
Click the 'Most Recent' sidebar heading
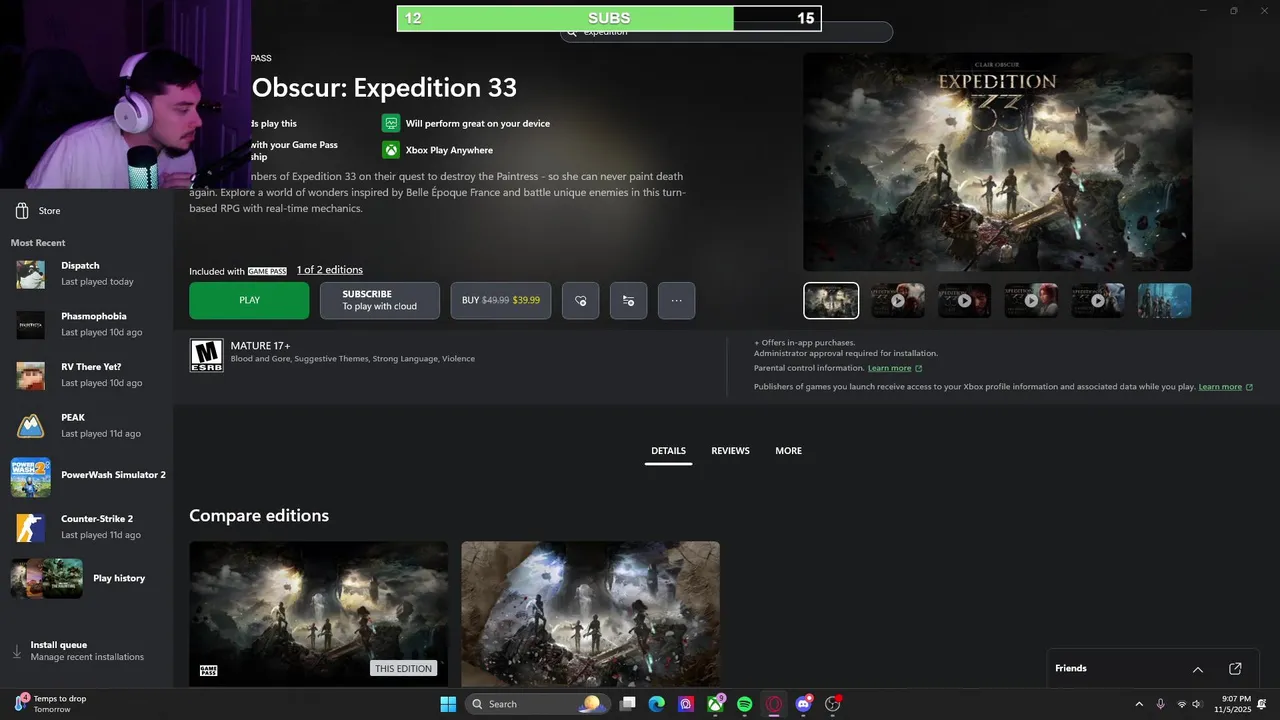38,243
